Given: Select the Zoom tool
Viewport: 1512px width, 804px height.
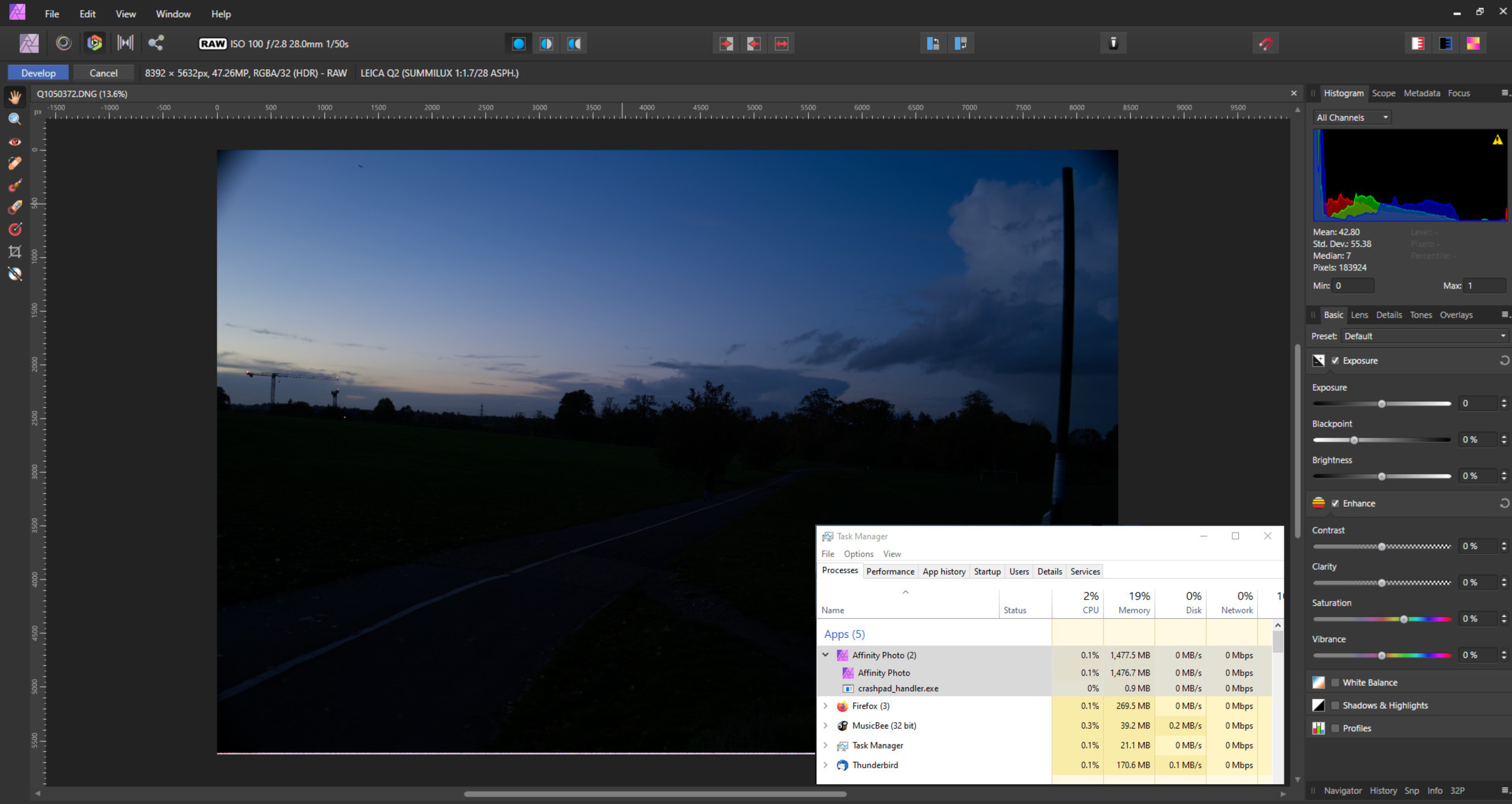Looking at the screenshot, I should tap(15, 119).
